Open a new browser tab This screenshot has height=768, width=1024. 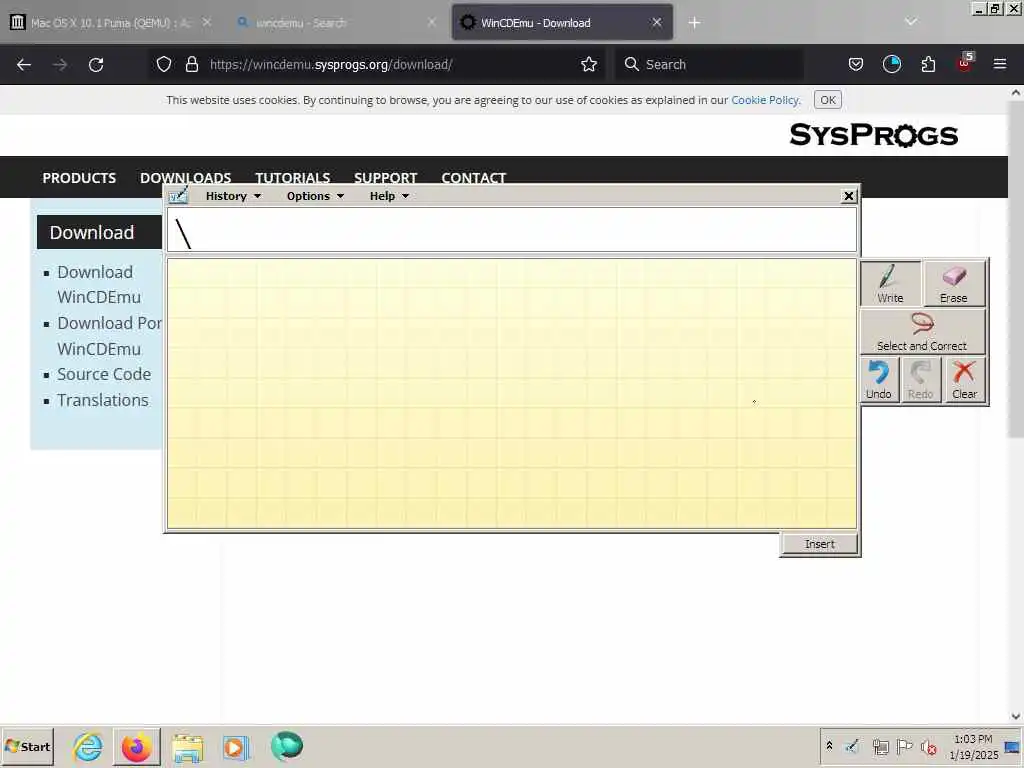pyautogui.click(x=694, y=23)
